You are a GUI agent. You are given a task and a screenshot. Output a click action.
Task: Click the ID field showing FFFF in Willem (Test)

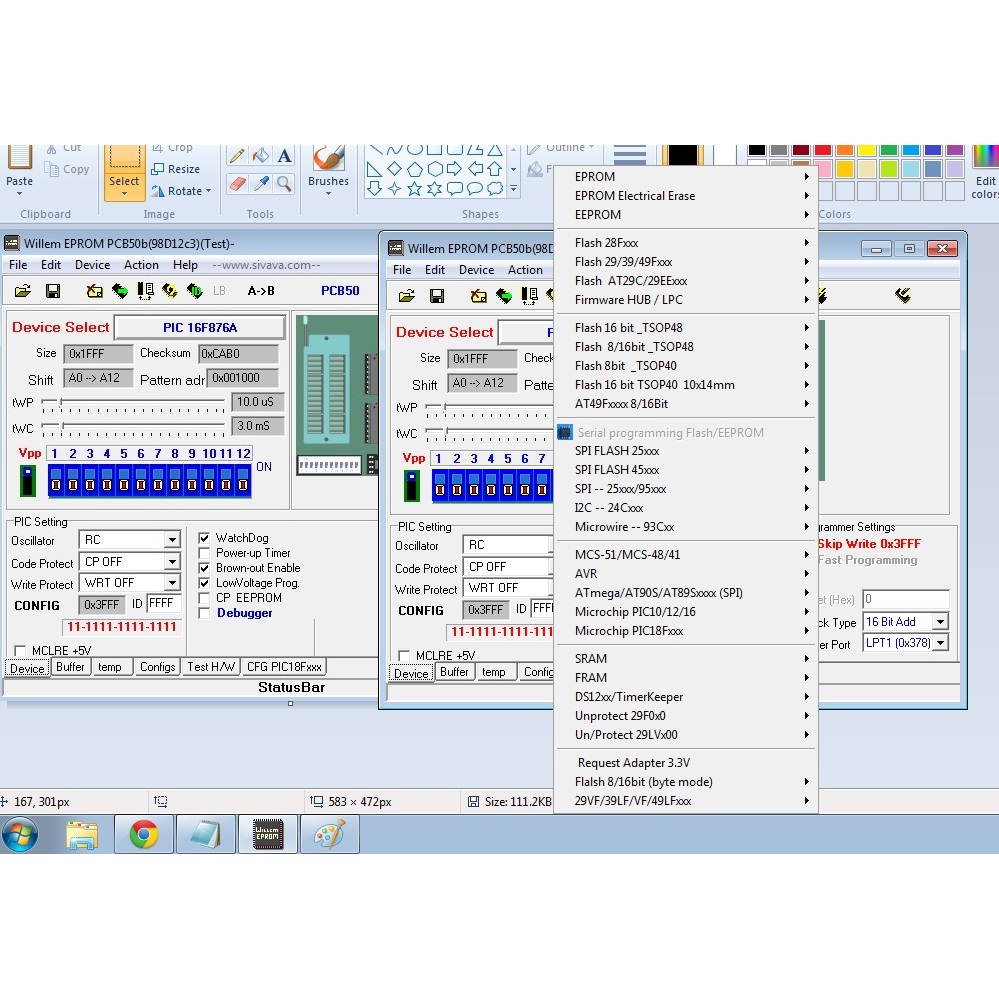(x=164, y=603)
